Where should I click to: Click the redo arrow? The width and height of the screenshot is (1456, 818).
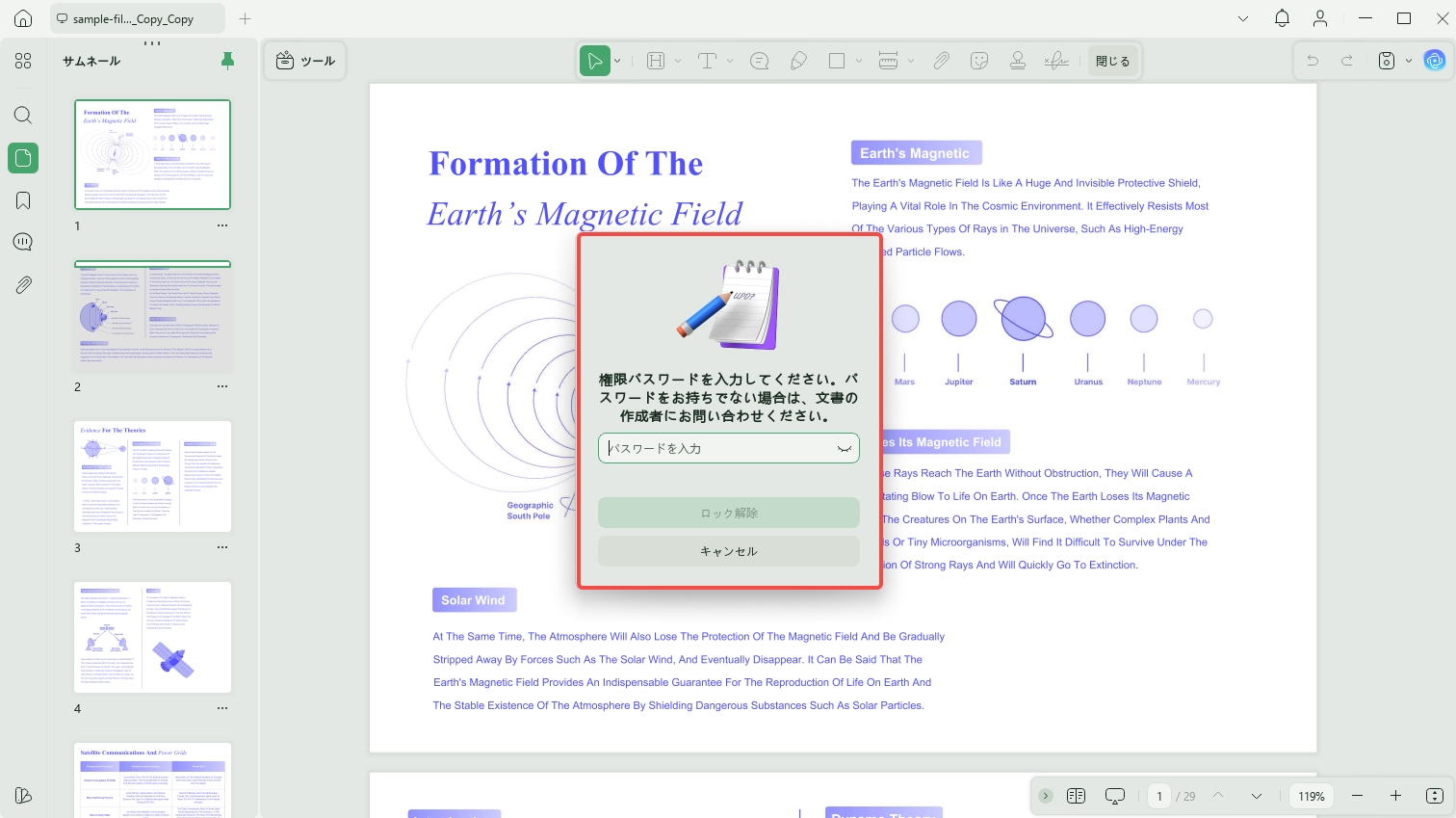(x=1347, y=61)
